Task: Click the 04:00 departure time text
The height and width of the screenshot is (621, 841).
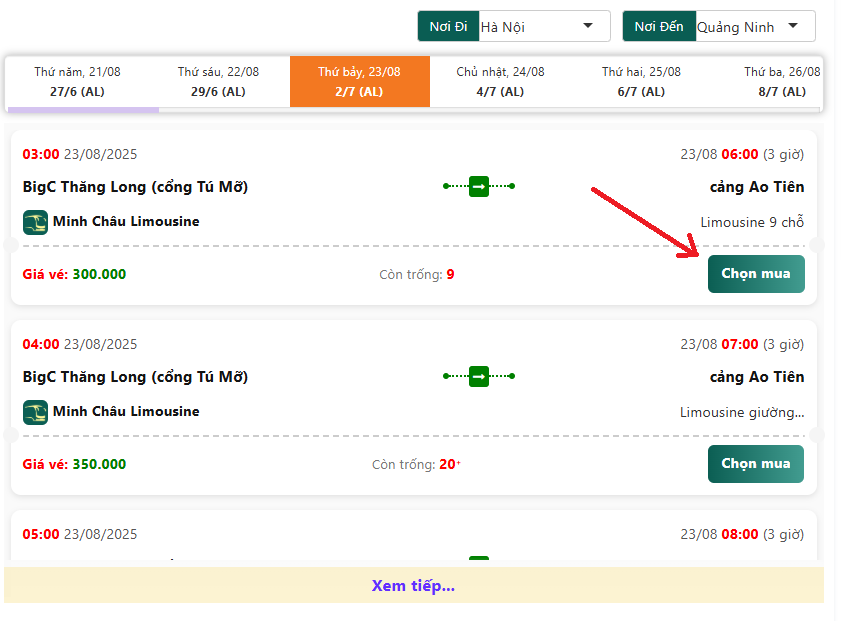Action: pyautogui.click(x=41, y=344)
